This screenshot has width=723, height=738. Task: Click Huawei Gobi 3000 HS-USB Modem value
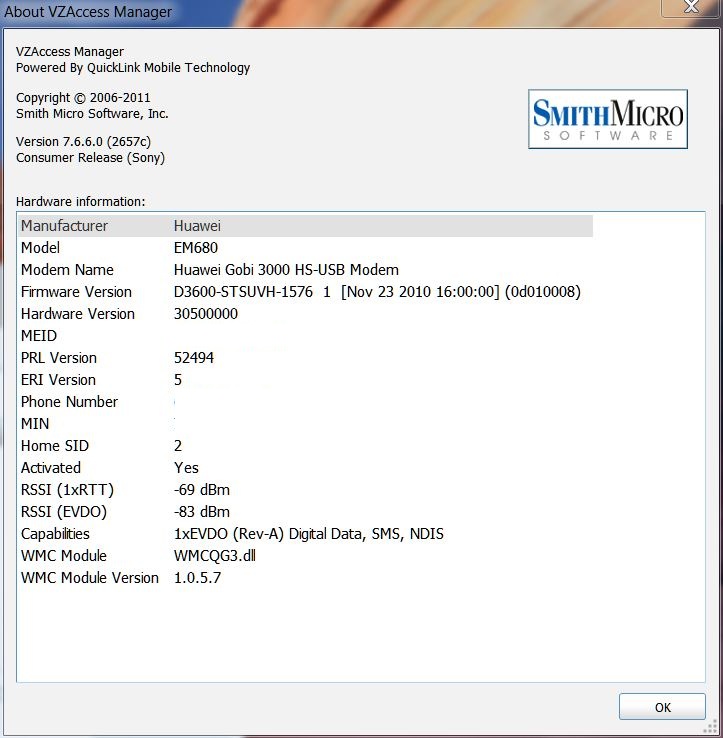tap(286, 270)
